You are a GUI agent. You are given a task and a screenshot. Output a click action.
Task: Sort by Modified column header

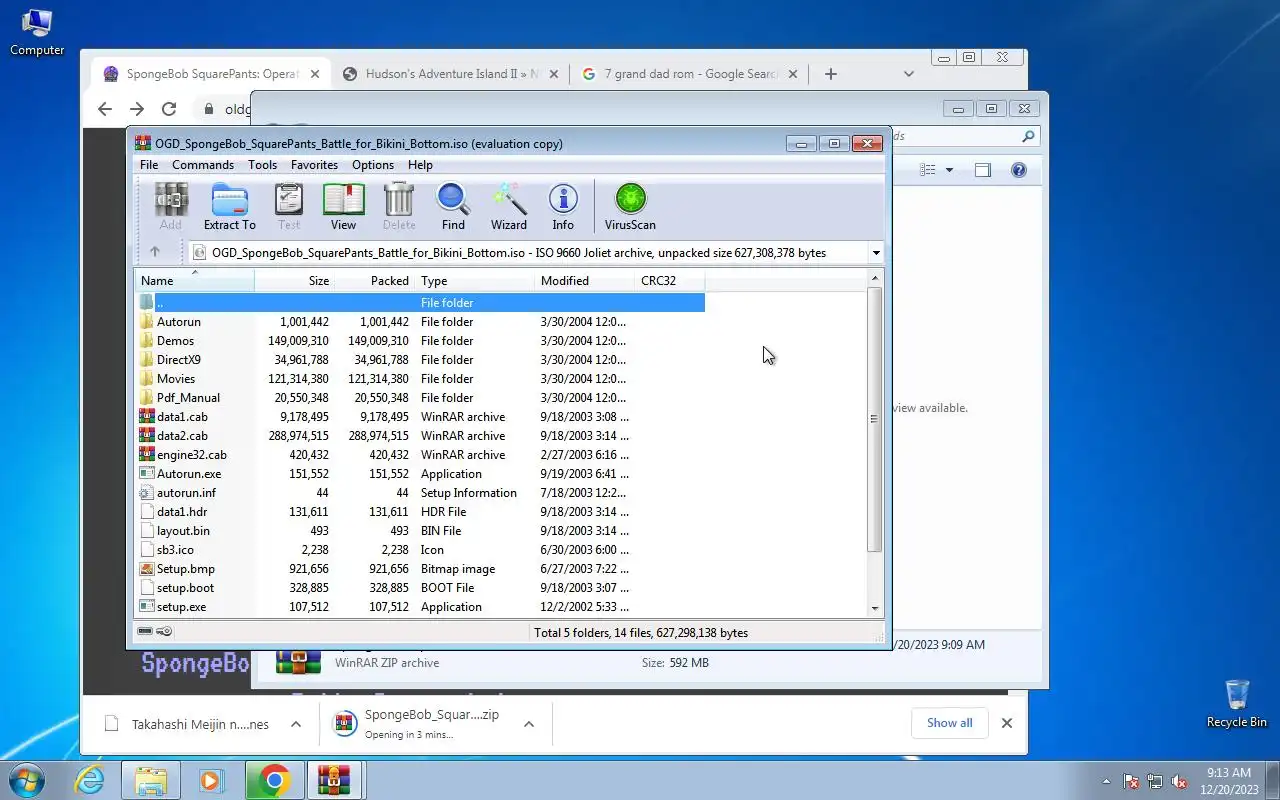click(584, 281)
